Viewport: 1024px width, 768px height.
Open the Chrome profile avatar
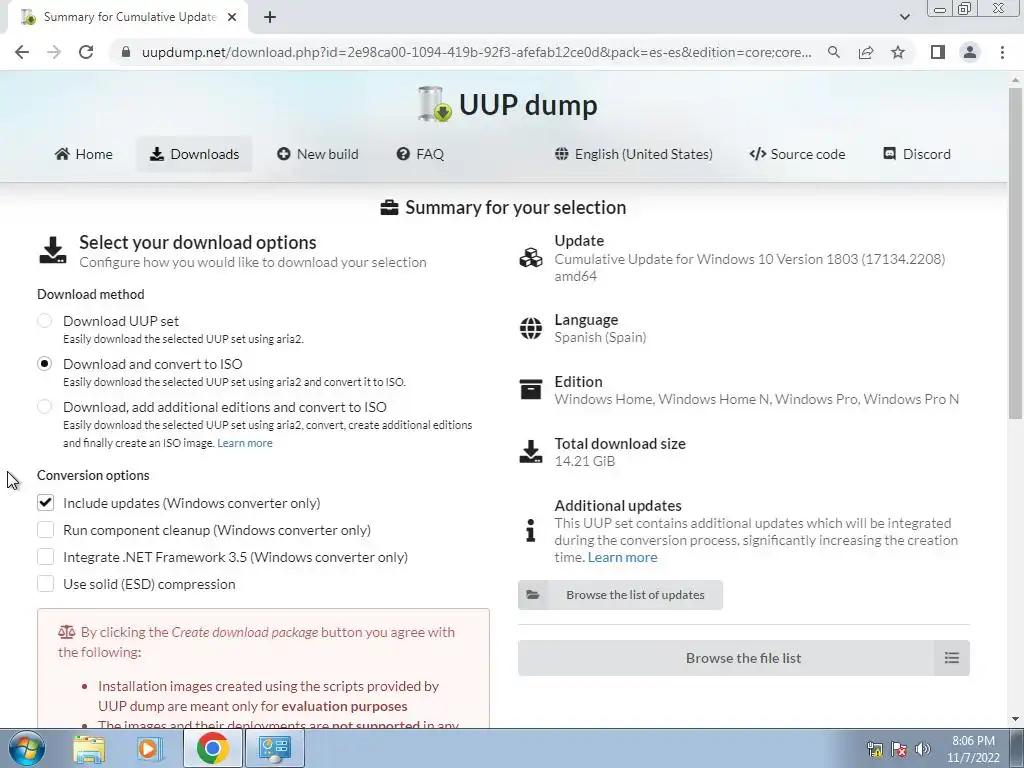coord(970,52)
